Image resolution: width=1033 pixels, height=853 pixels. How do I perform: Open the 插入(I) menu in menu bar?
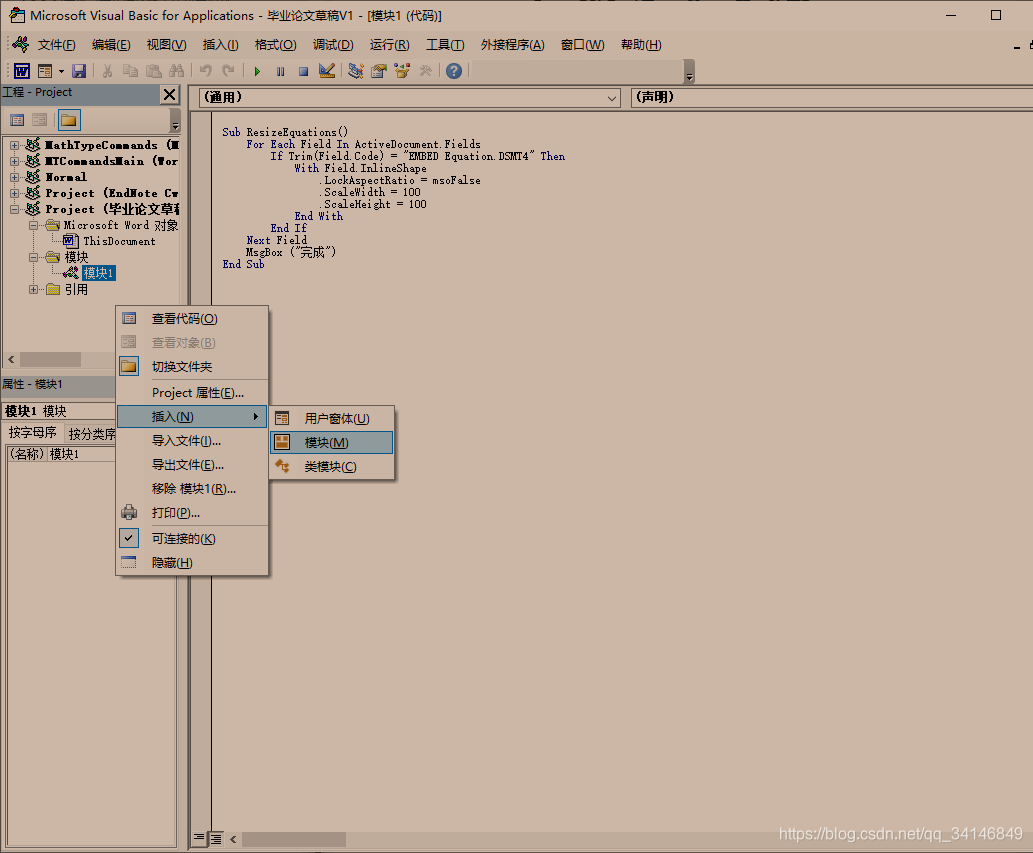pyautogui.click(x=221, y=45)
